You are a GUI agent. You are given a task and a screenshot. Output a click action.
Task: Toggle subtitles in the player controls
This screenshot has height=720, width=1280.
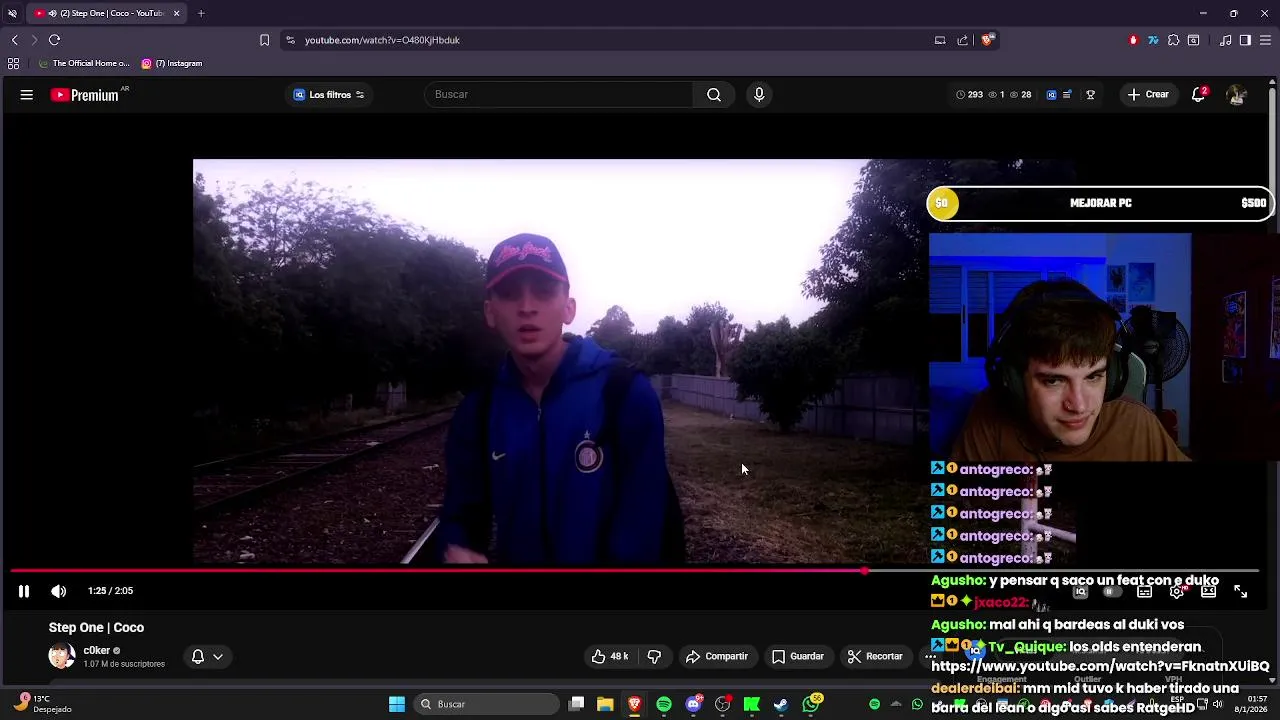tap(1145, 592)
